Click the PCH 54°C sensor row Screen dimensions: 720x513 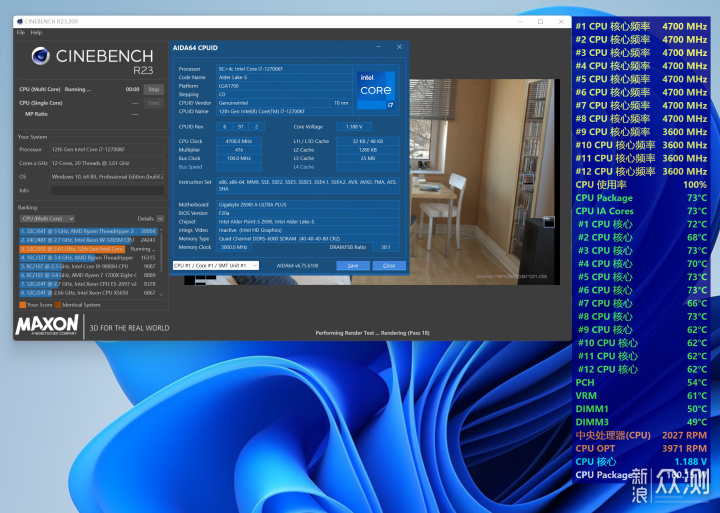coord(641,383)
